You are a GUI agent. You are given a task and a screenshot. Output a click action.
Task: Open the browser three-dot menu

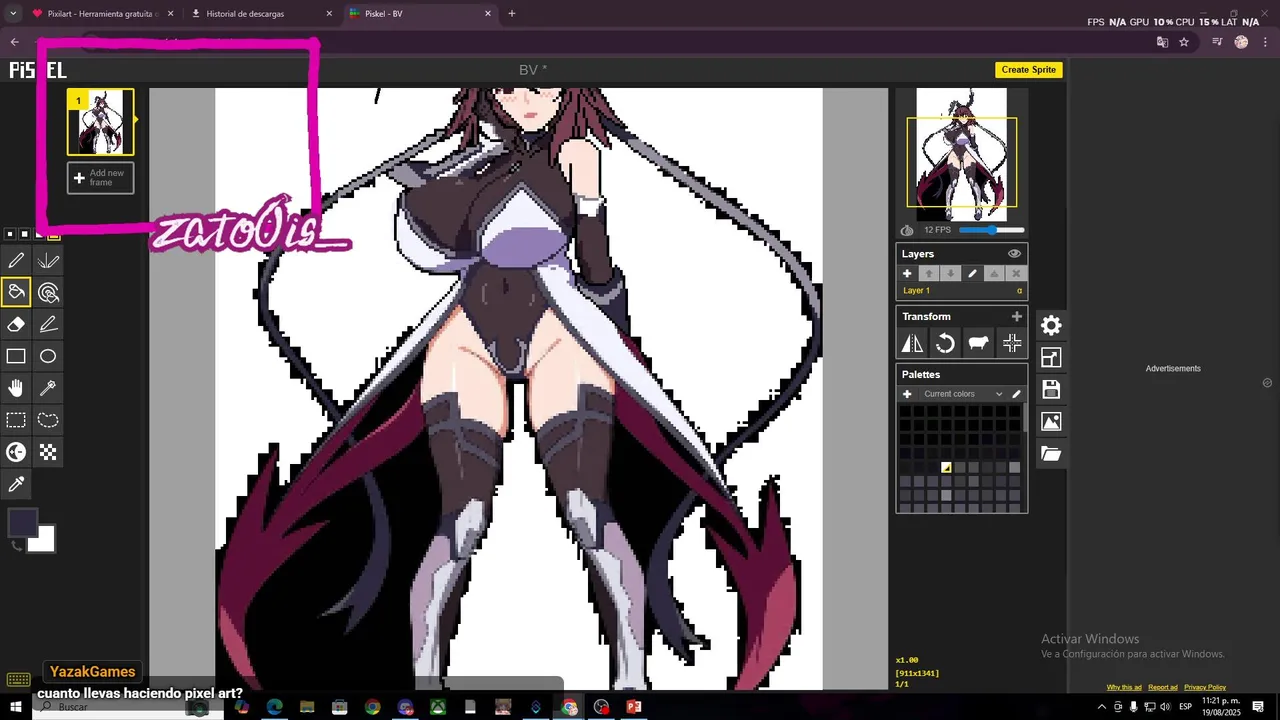(1266, 42)
